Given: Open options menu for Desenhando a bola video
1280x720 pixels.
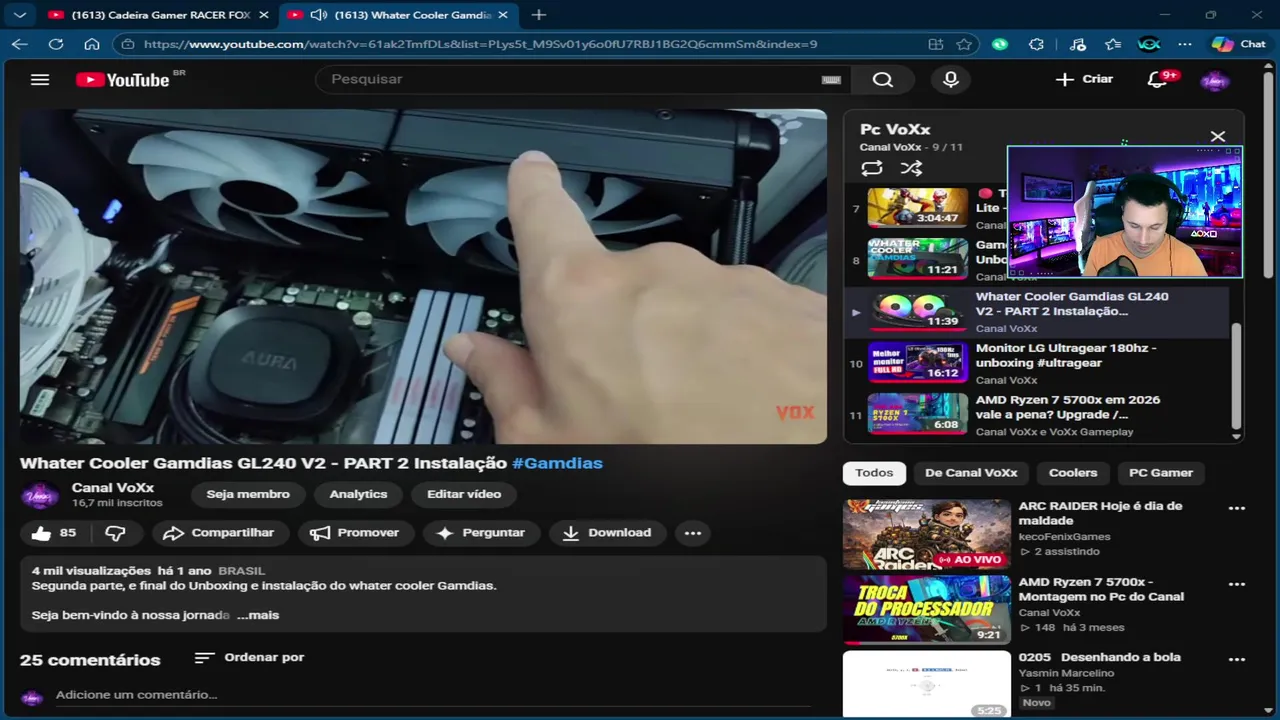Looking at the screenshot, I should (x=1237, y=660).
